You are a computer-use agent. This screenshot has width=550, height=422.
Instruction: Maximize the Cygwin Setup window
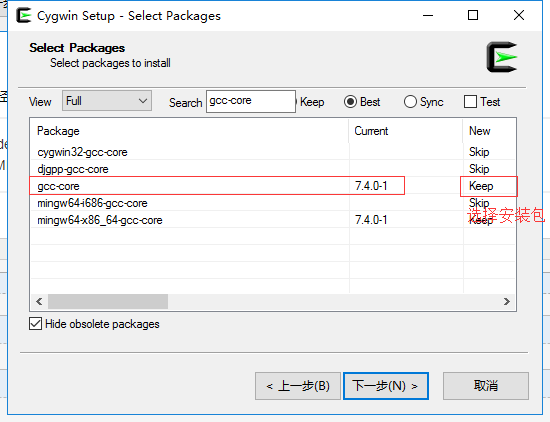pos(473,15)
